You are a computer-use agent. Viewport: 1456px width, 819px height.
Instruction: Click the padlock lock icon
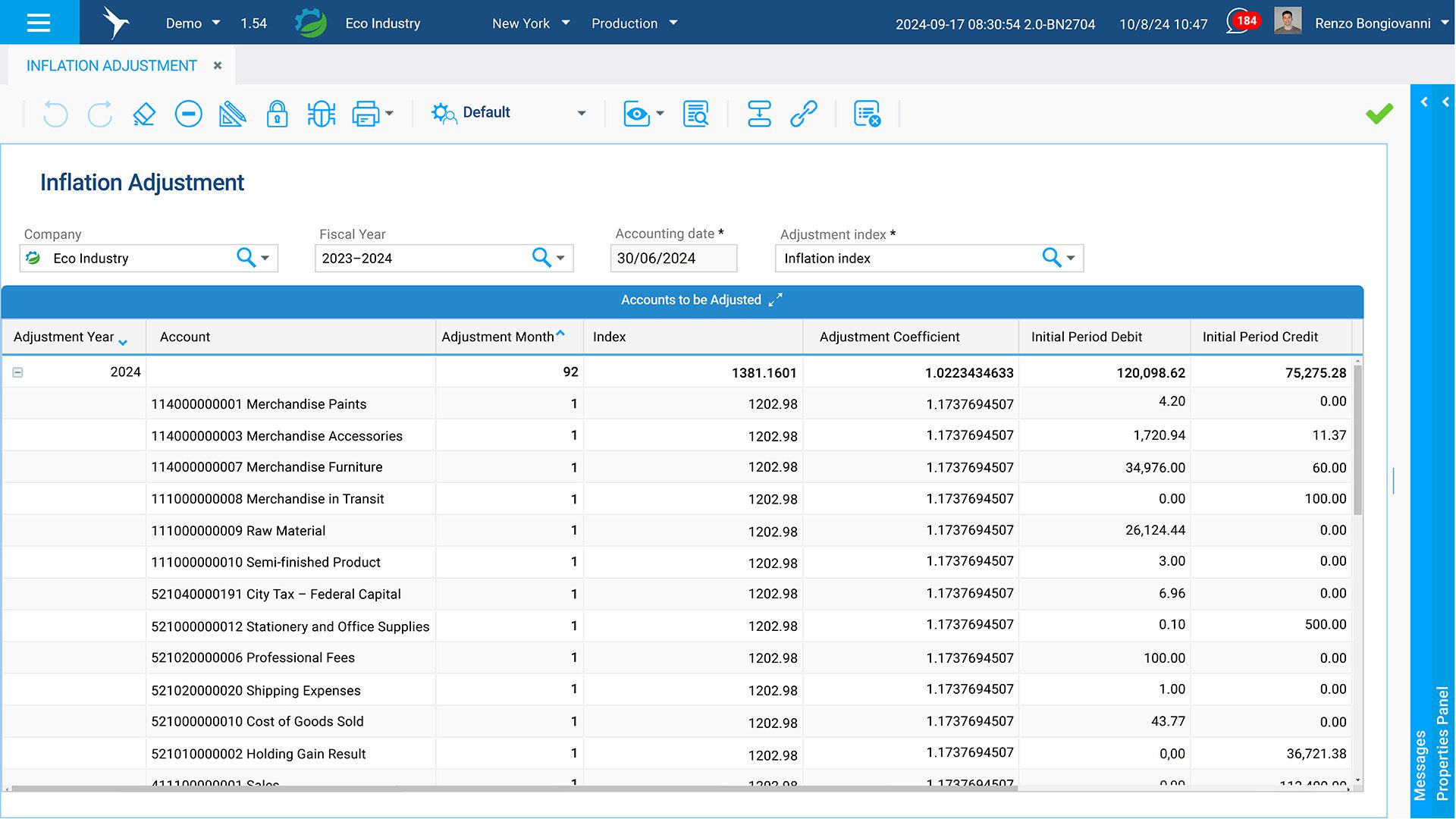pyautogui.click(x=277, y=114)
